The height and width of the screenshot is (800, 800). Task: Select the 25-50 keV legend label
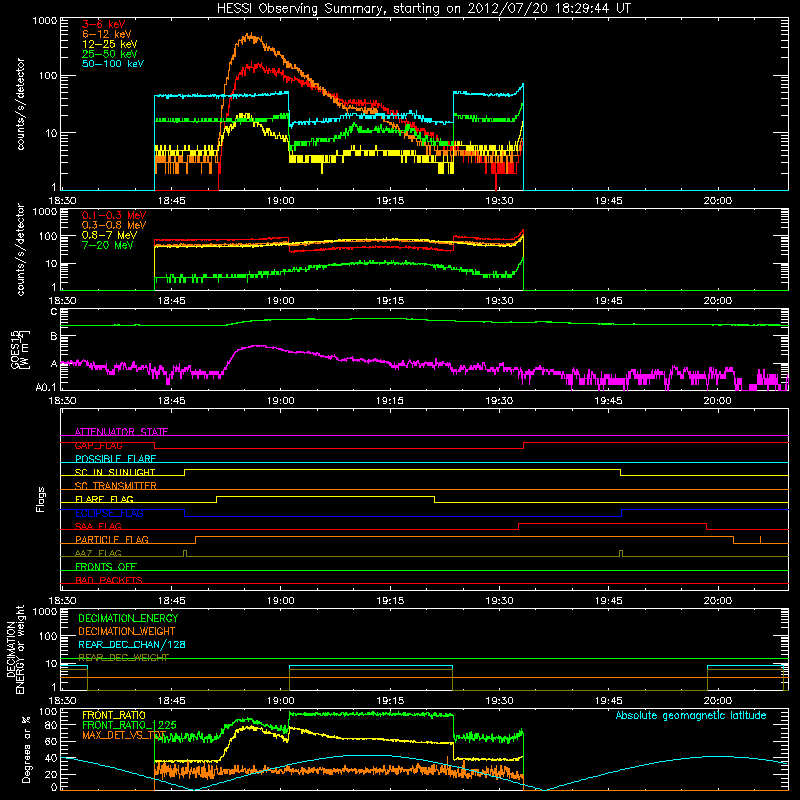[110, 54]
